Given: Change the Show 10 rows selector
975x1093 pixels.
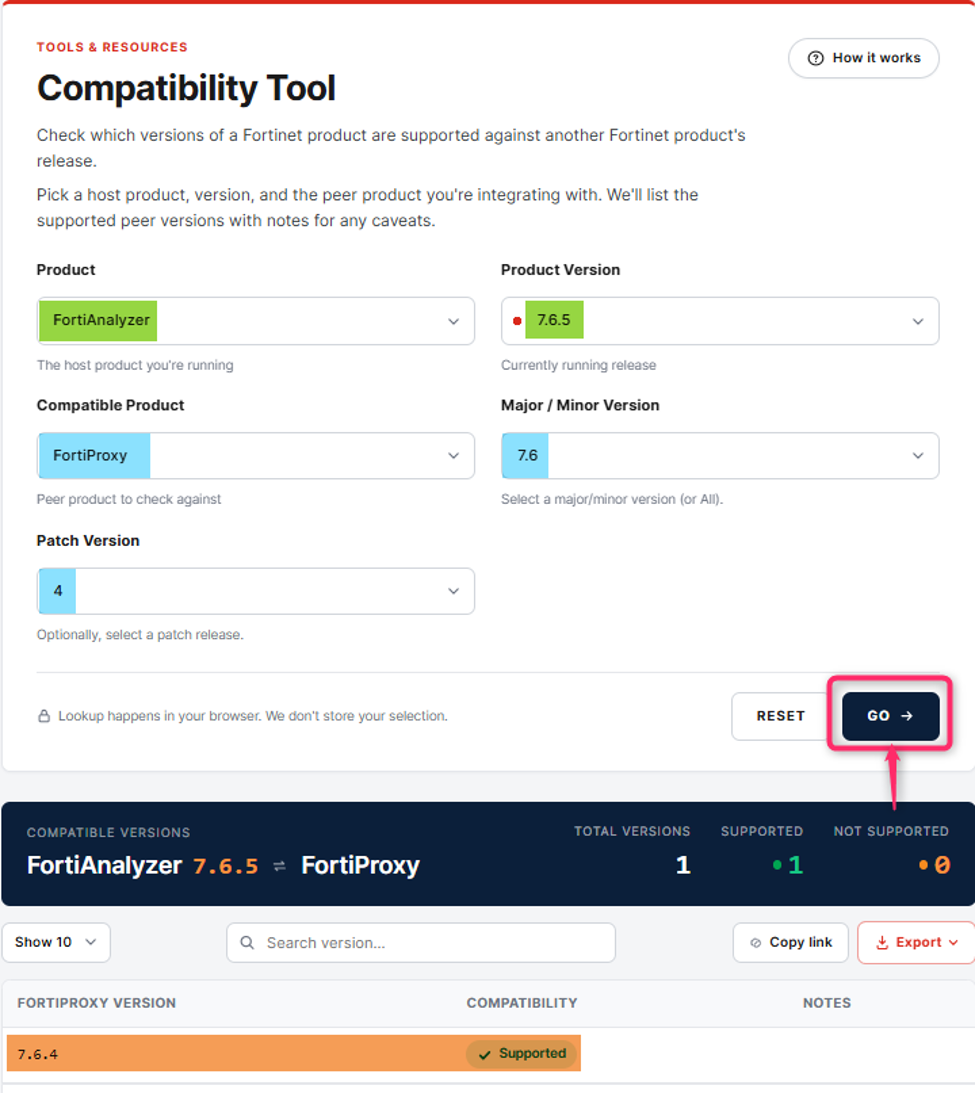Looking at the screenshot, I should pos(56,942).
